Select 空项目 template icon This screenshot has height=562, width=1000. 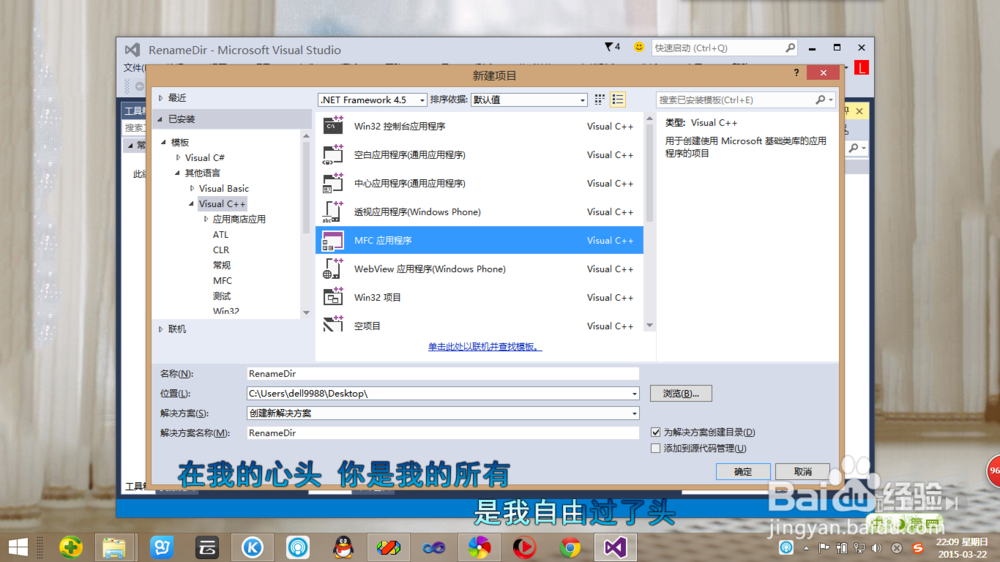(x=333, y=324)
